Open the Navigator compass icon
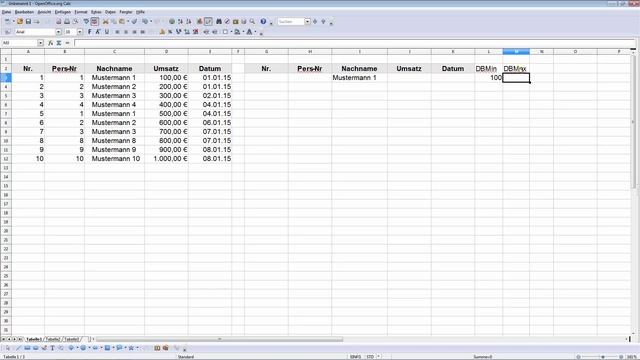640x360 pixels. 227,21
